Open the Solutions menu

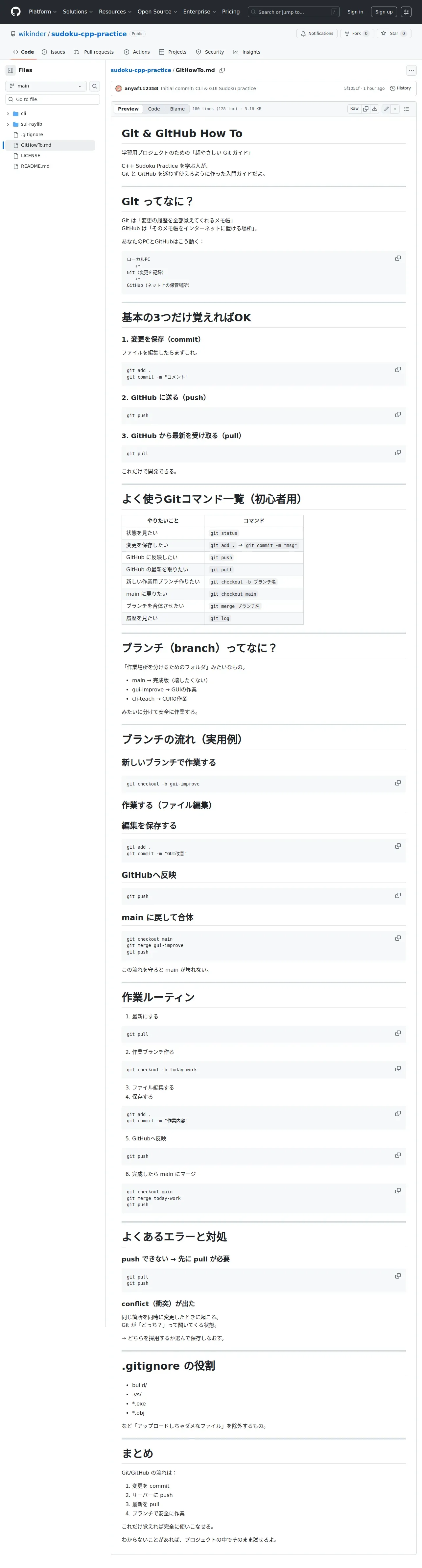pos(78,12)
